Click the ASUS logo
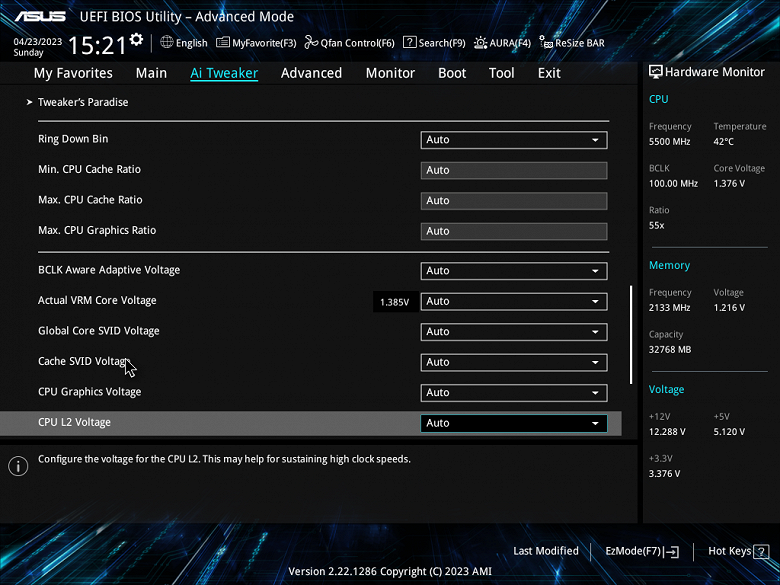 point(40,16)
